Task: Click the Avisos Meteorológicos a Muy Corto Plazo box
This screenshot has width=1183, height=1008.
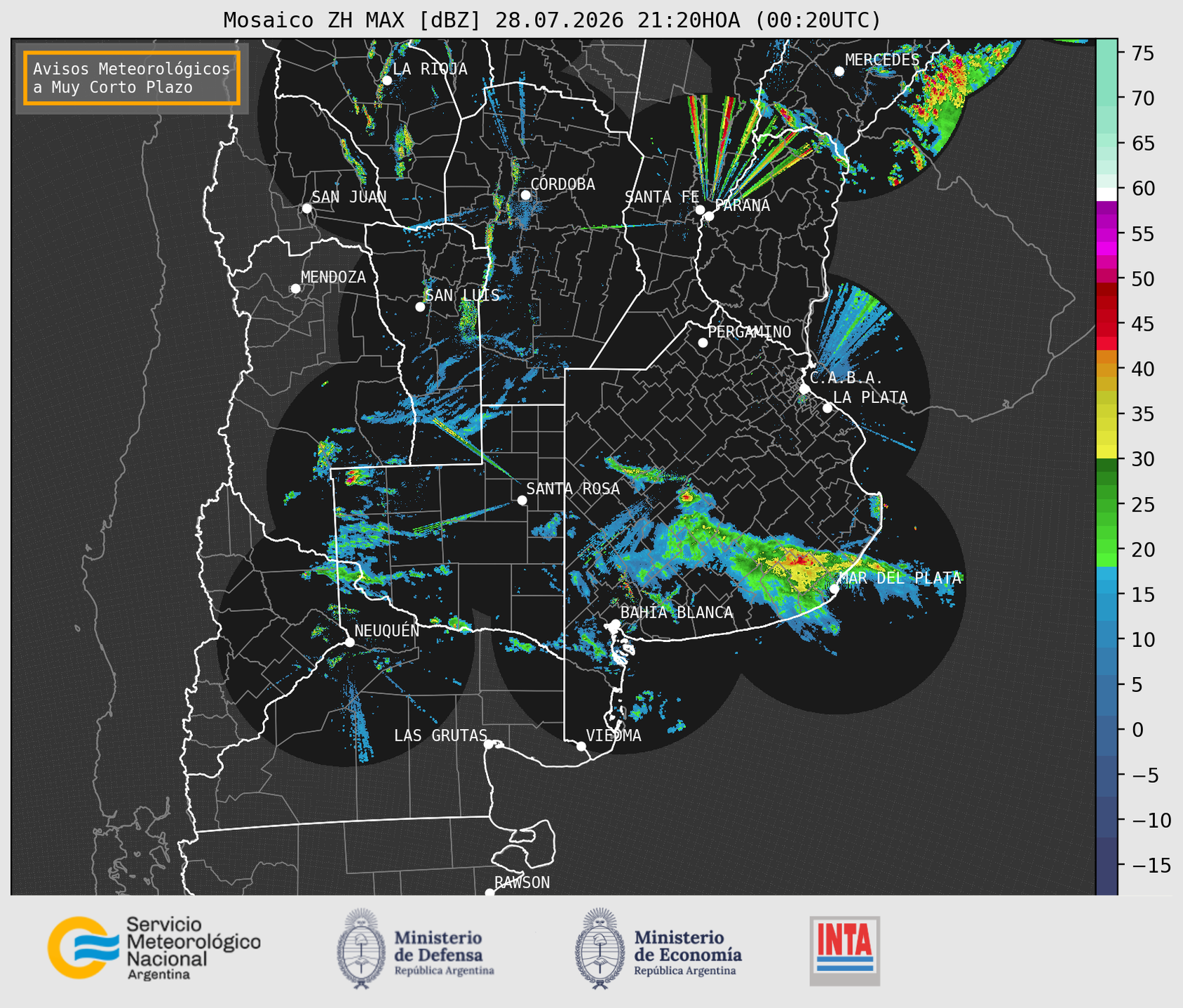Action: point(132,78)
